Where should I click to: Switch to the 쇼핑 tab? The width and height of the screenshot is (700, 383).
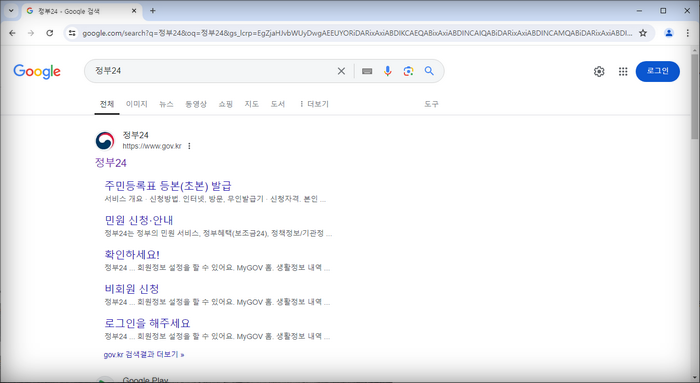point(225,104)
